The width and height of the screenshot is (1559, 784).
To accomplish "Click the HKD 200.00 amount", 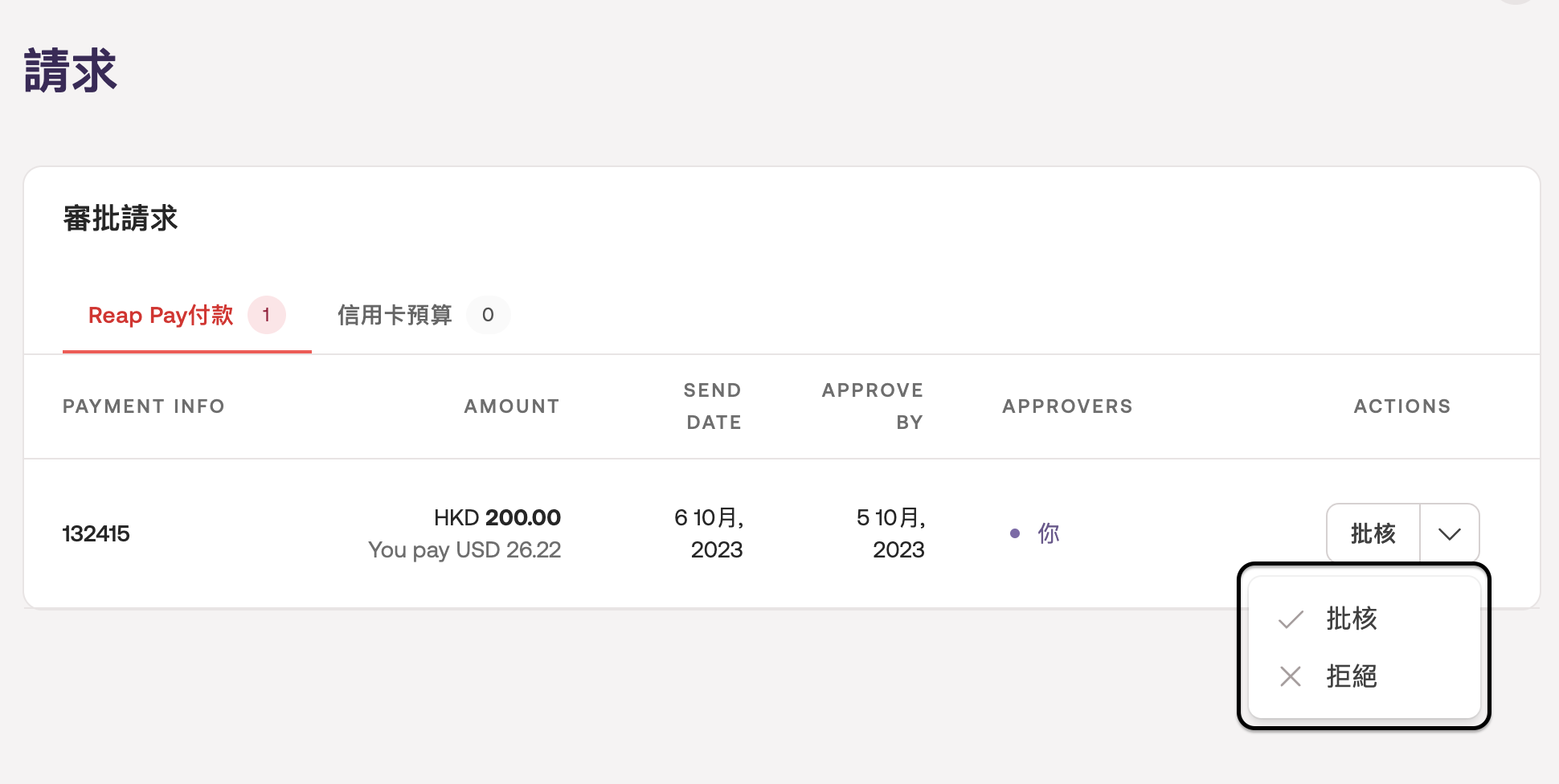I will (497, 517).
